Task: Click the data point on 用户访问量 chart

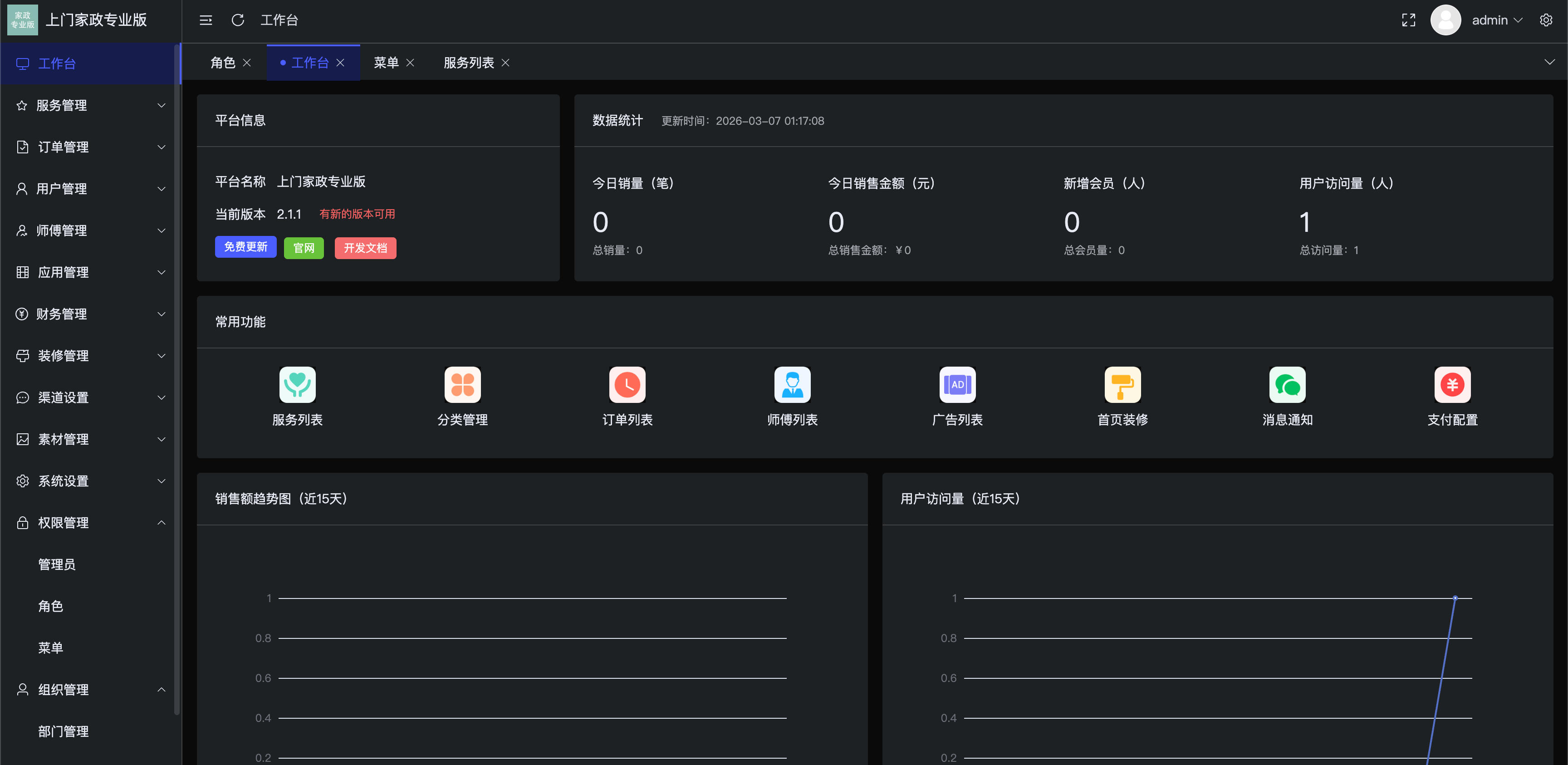Action: (1455, 598)
